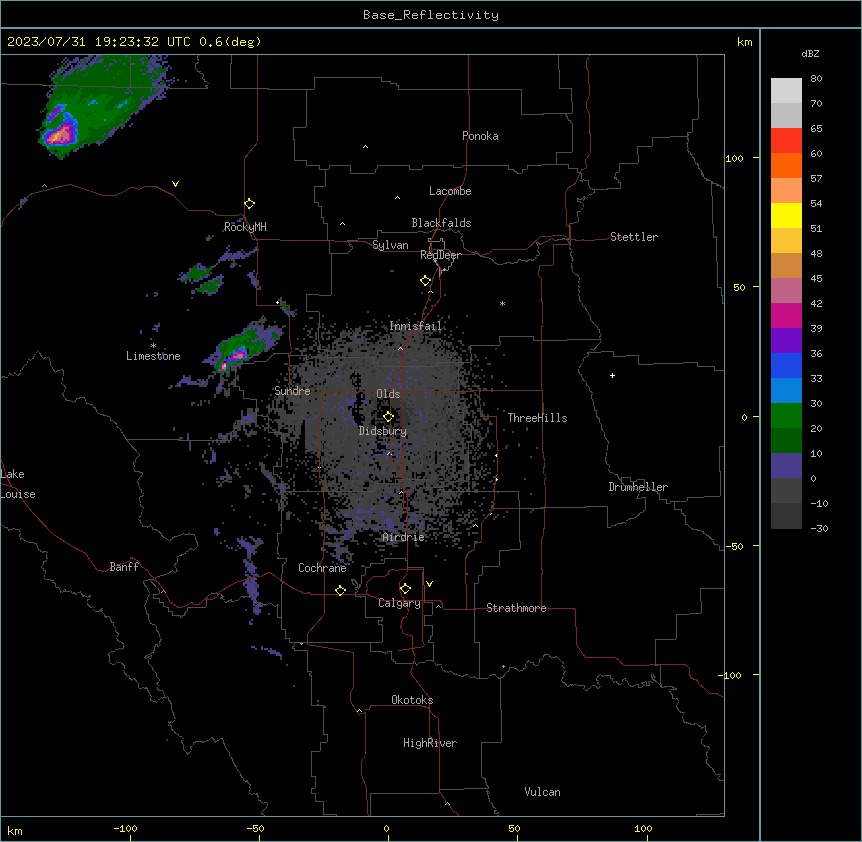This screenshot has width=862, height=842.
Task: Click the Okotoks town label
Action: point(412,700)
